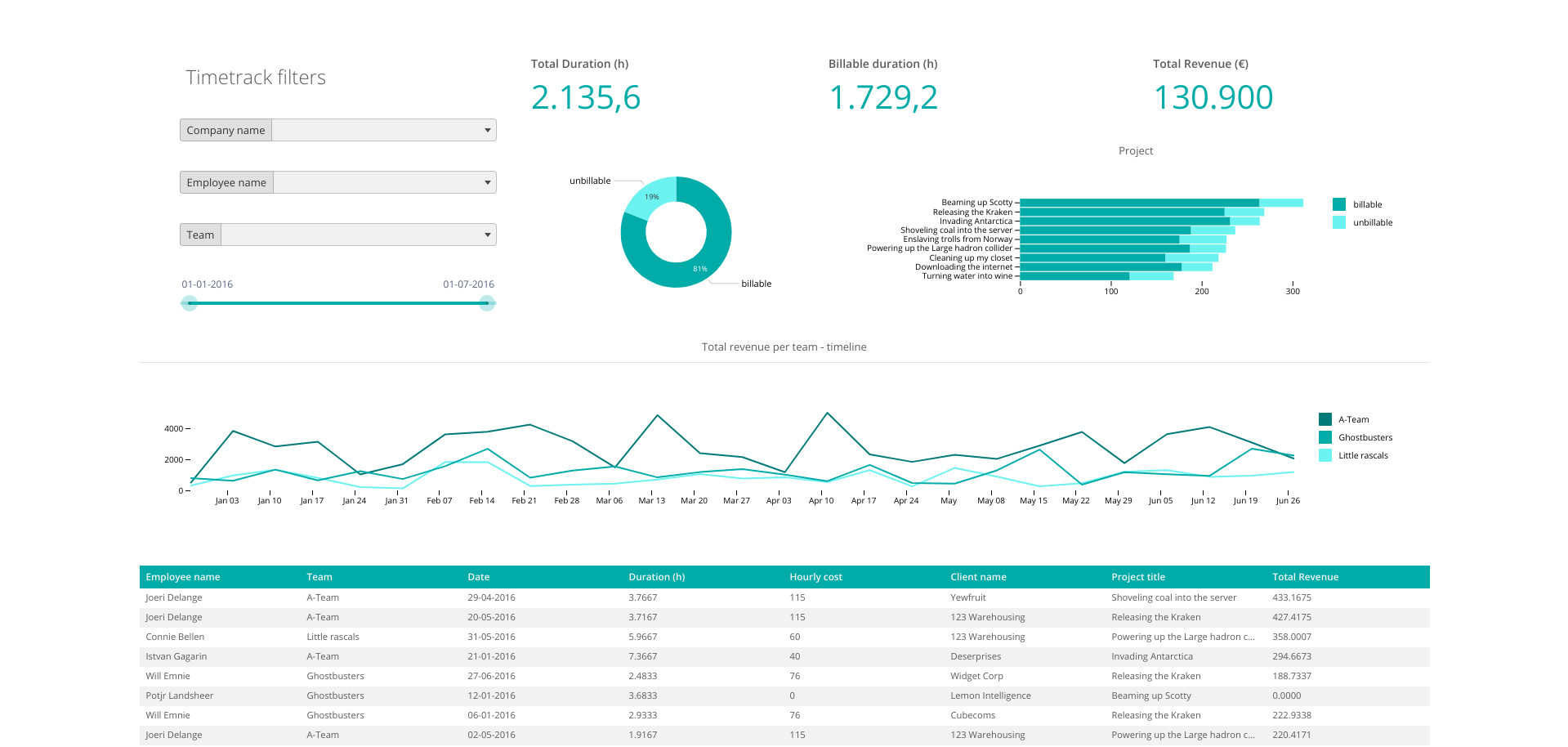
Task: Sort table by Employee name header
Action: 183,577
